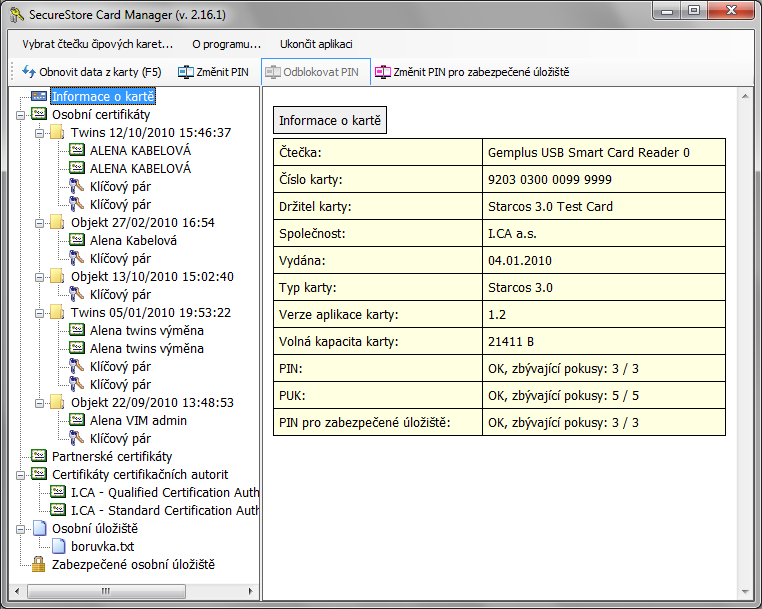The width and height of the screenshot is (762, 609).
Task: Click PUK value showing pokusy 5 / 5
Action: [563, 396]
